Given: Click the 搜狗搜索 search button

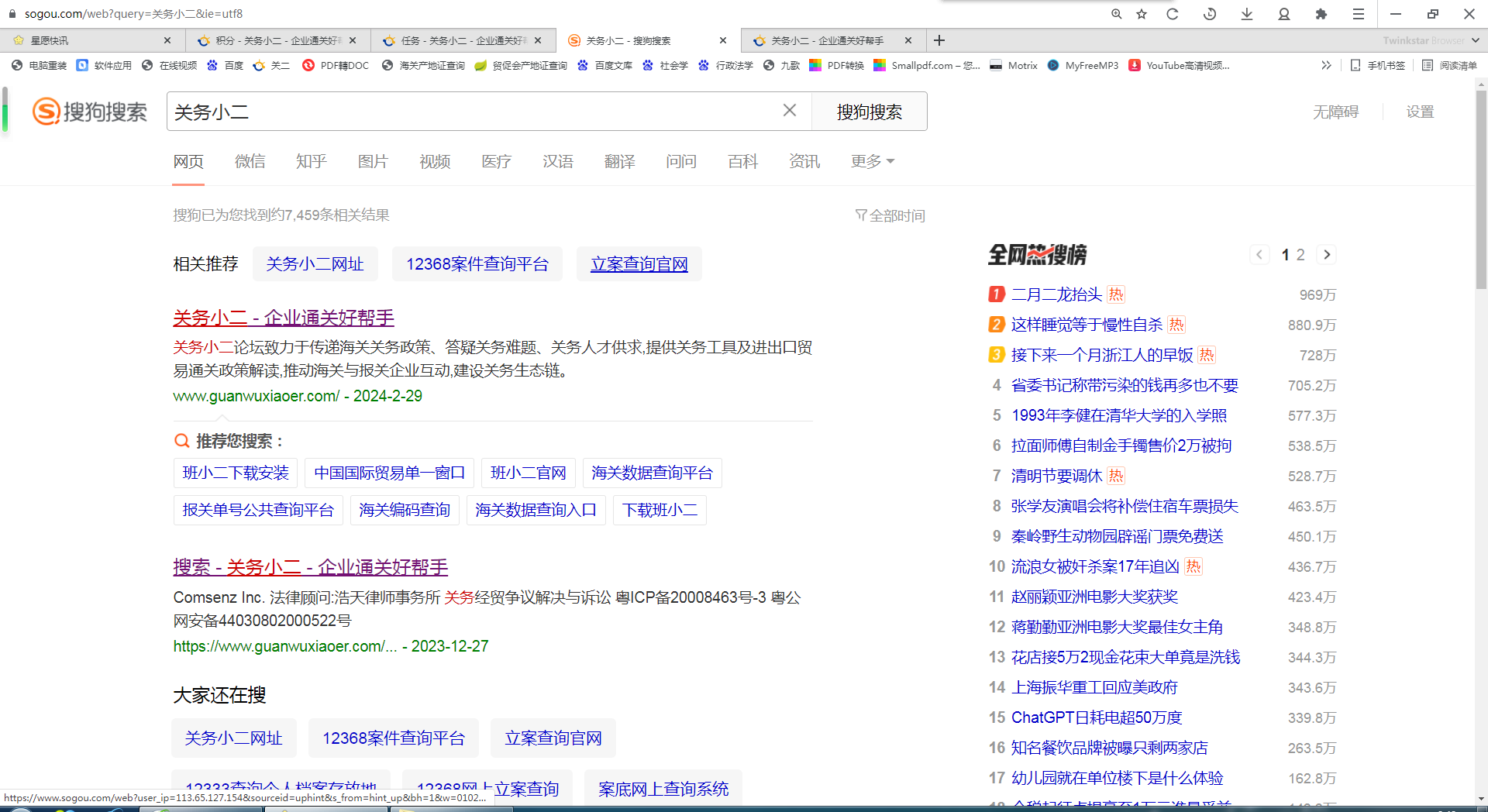Looking at the screenshot, I should [x=869, y=112].
